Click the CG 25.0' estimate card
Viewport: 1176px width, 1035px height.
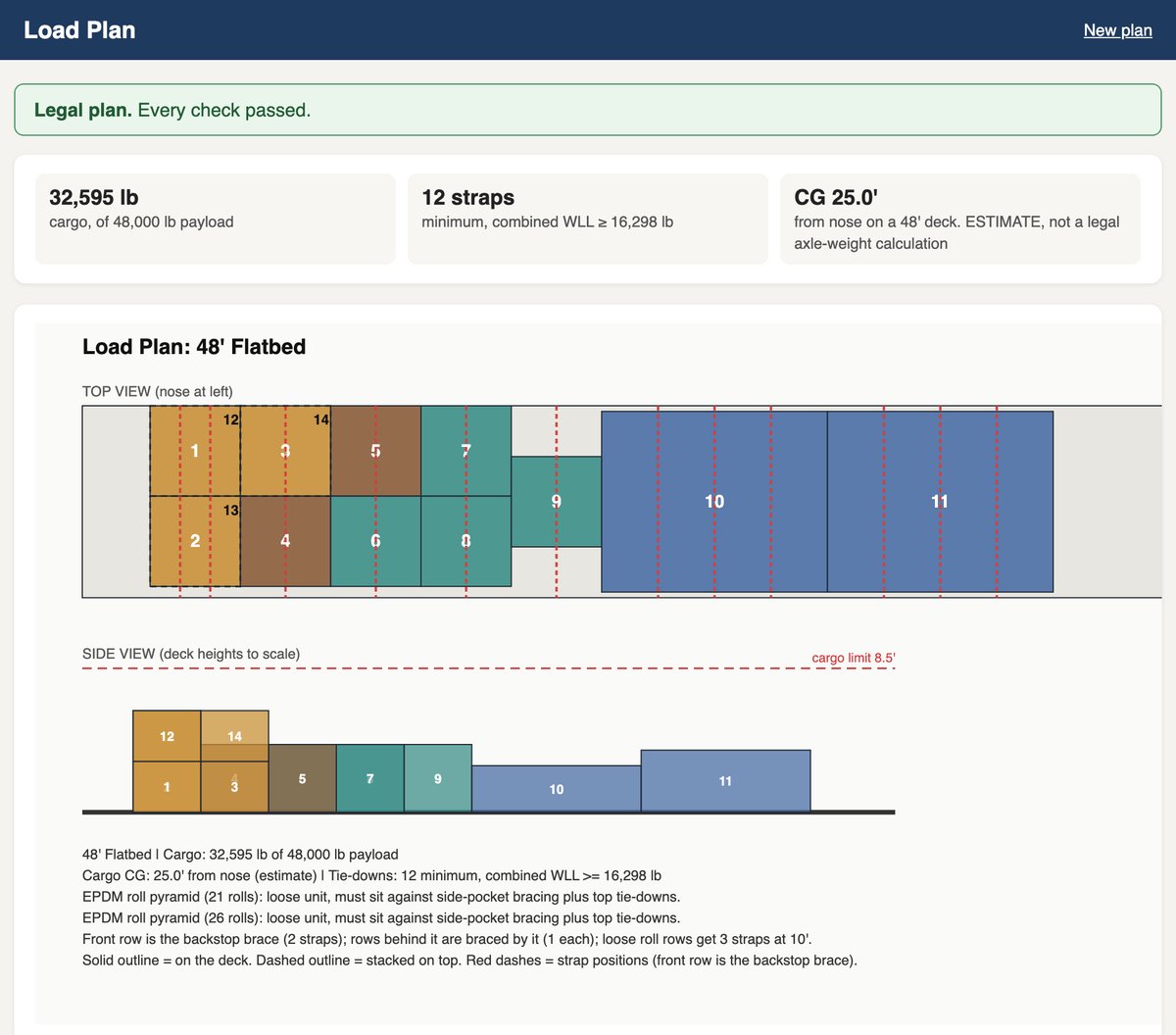tap(960, 219)
